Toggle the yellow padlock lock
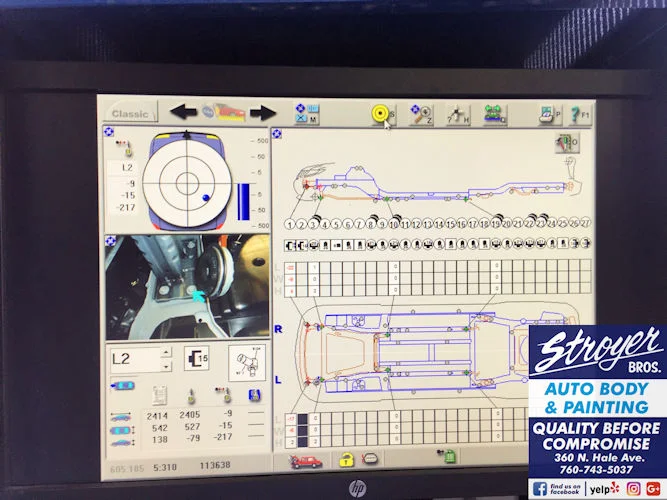The width and height of the screenshot is (667, 500). coord(346,460)
